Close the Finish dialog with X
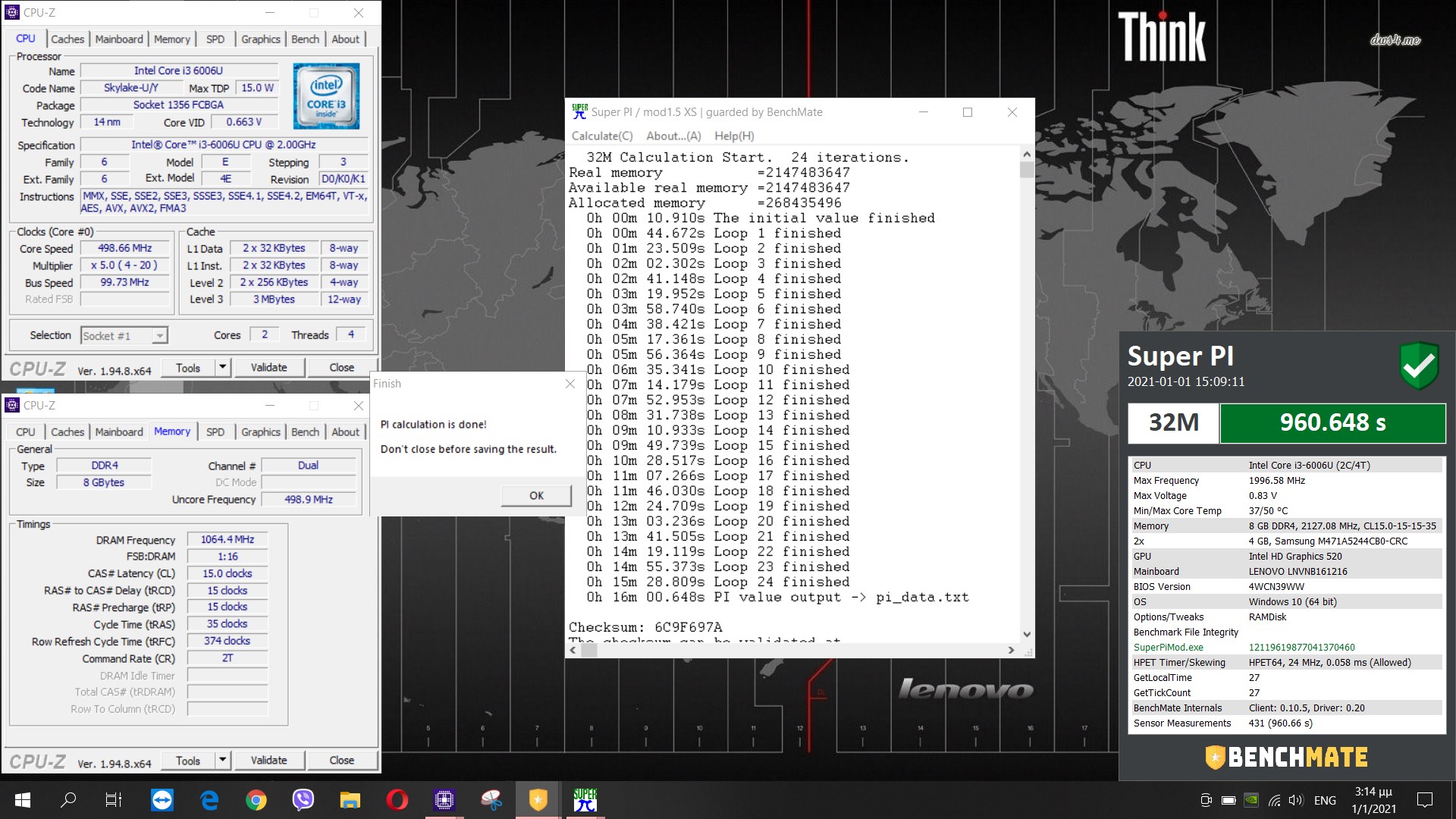The height and width of the screenshot is (819, 1456). [570, 384]
